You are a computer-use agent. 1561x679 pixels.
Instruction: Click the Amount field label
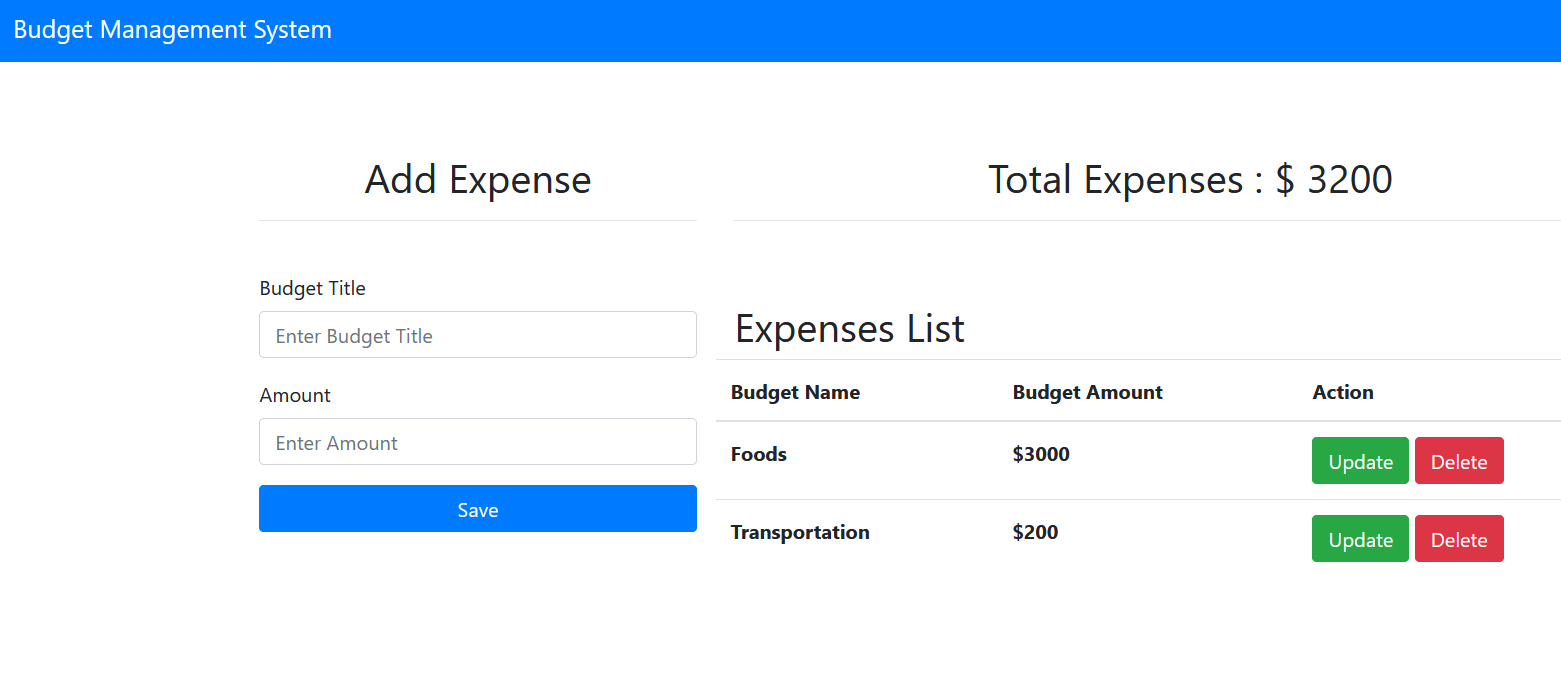[x=295, y=395]
